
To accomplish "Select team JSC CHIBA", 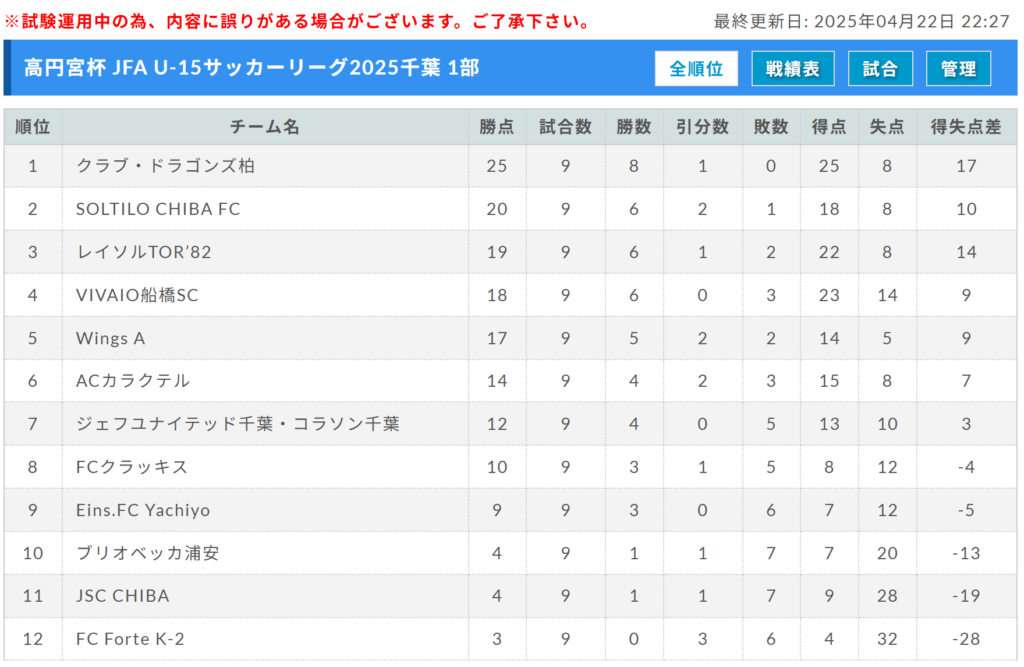I will pos(123,596).
